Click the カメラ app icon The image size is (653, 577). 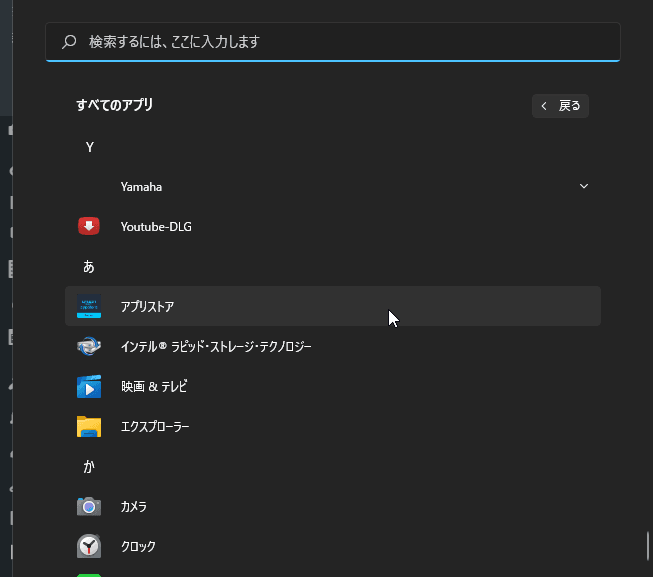89,506
